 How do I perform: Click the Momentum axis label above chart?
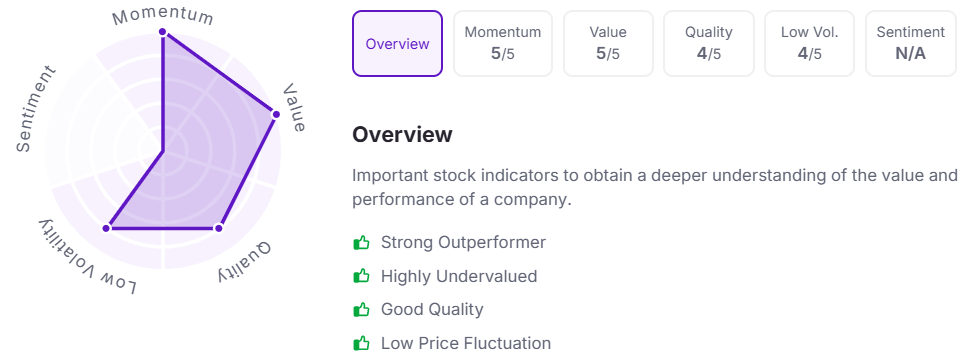(x=163, y=15)
